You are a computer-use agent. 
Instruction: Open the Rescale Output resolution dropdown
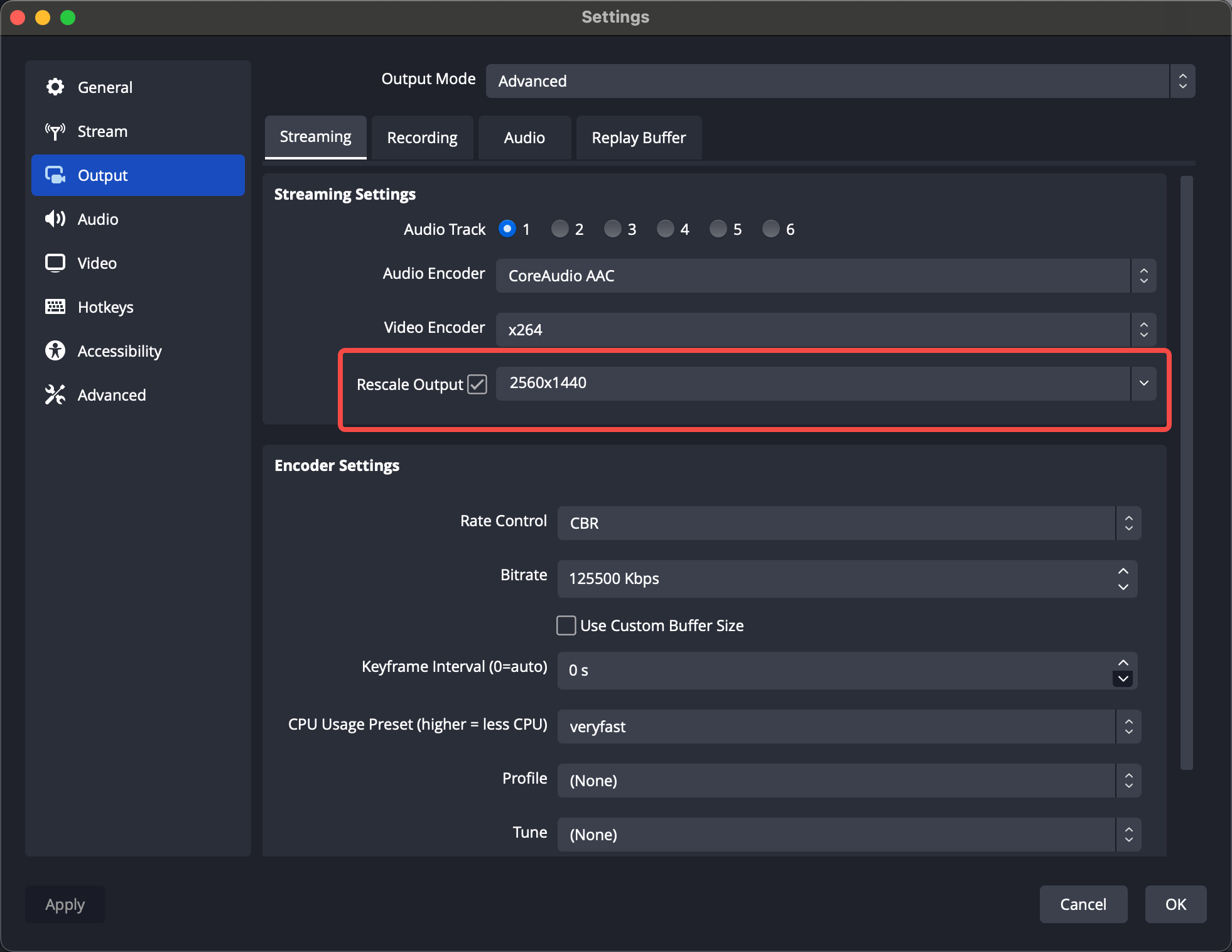[1144, 383]
